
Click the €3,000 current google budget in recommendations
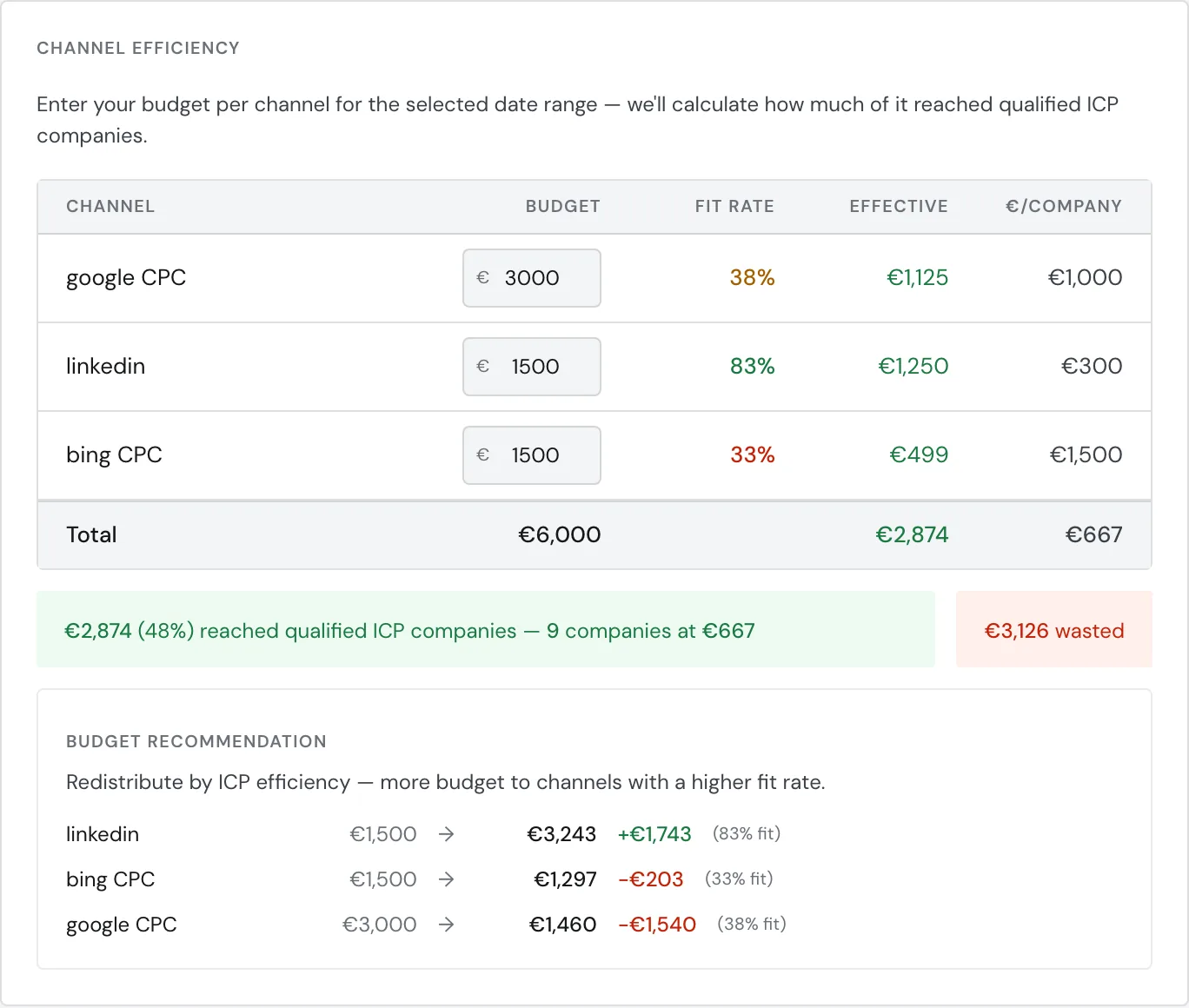click(380, 925)
